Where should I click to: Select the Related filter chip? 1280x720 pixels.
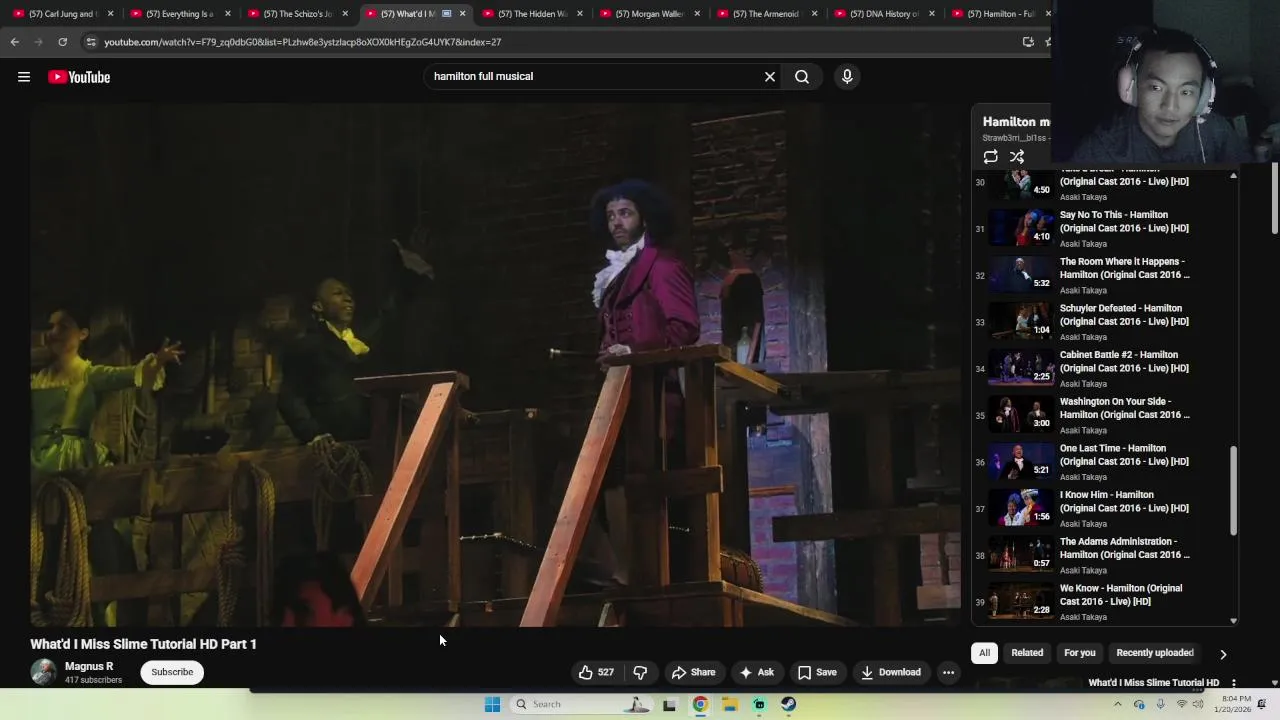click(x=1027, y=653)
